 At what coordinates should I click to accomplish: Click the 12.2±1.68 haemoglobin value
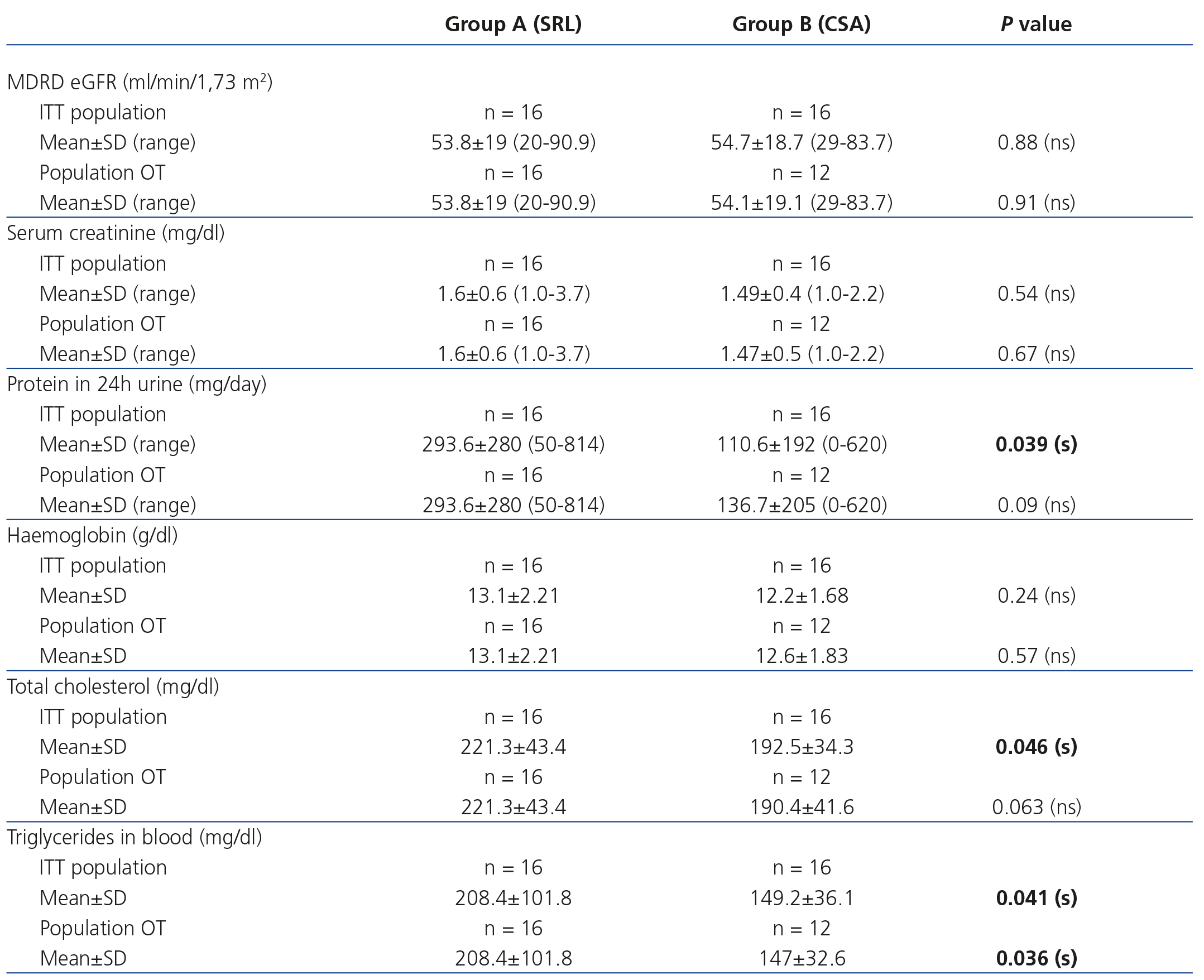pyautogui.click(x=802, y=595)
